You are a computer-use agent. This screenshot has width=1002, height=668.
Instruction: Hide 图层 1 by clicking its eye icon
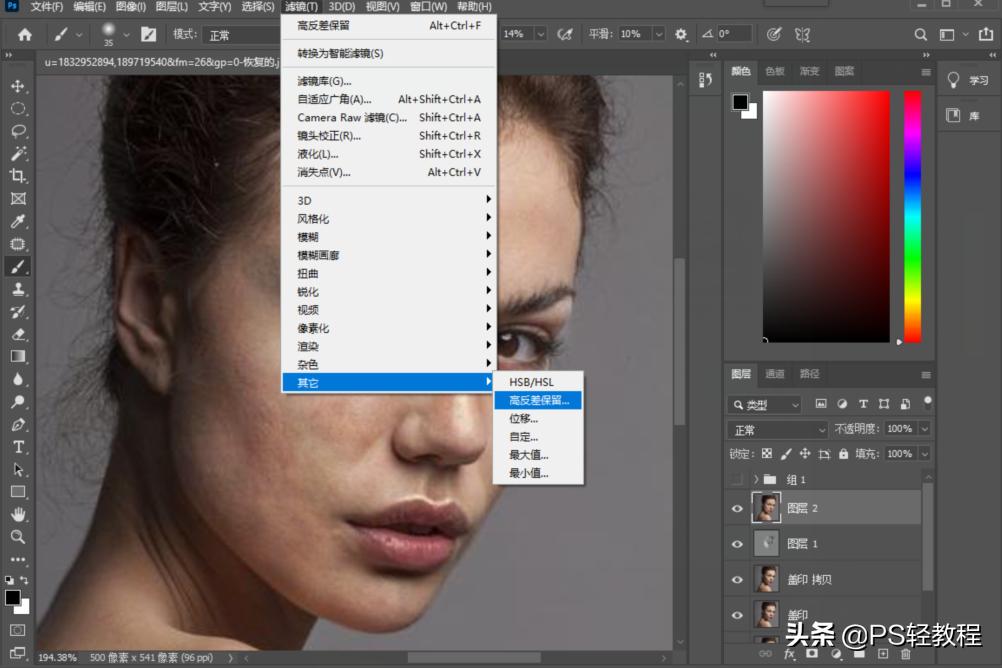737,543
